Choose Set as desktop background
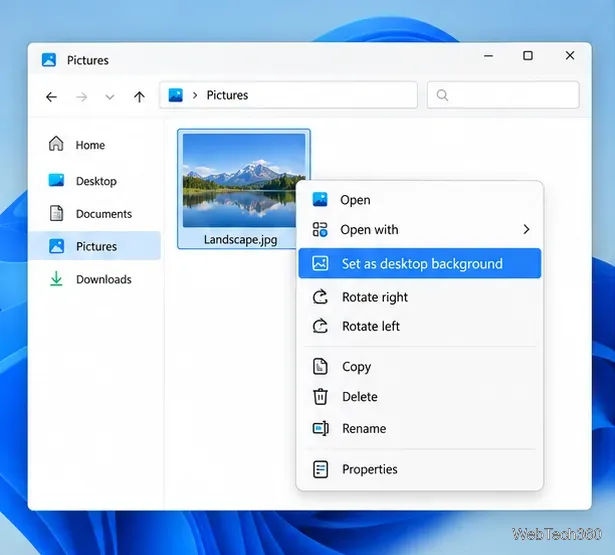615x555 pixels. pyautogui.click(x=420, y=263)
